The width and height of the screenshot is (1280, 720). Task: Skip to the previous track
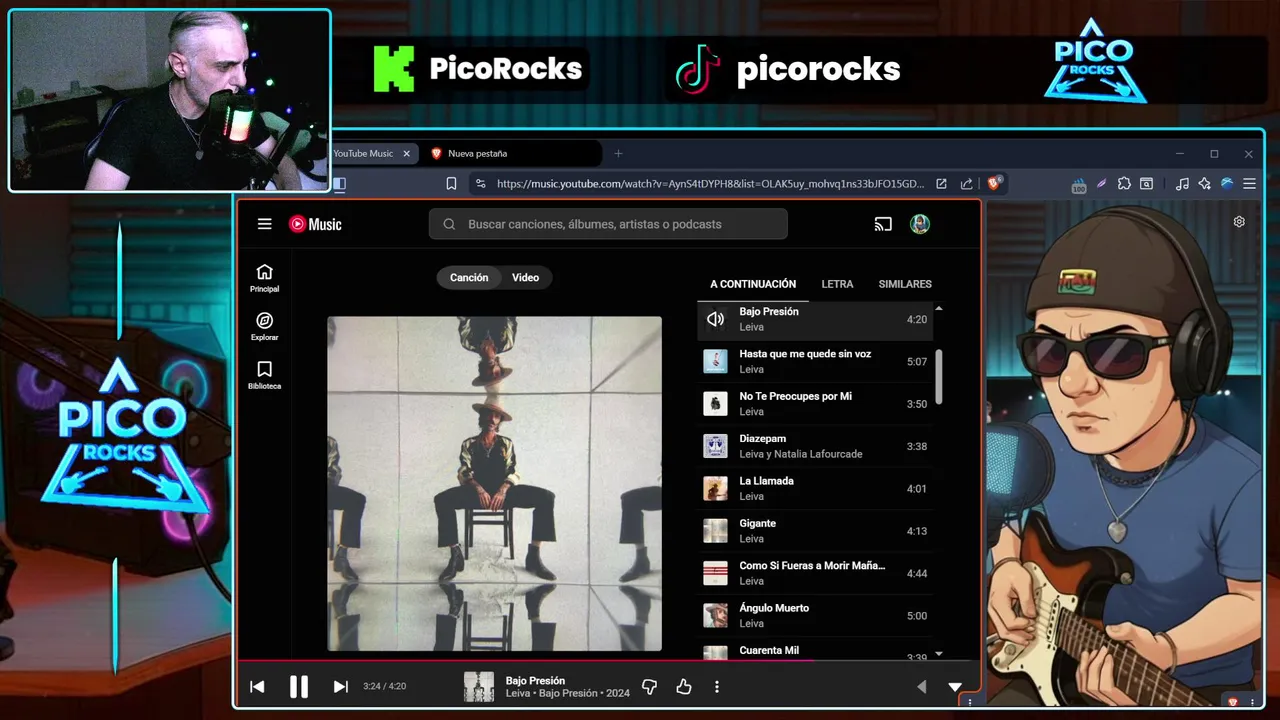click(x=257, y=686)
